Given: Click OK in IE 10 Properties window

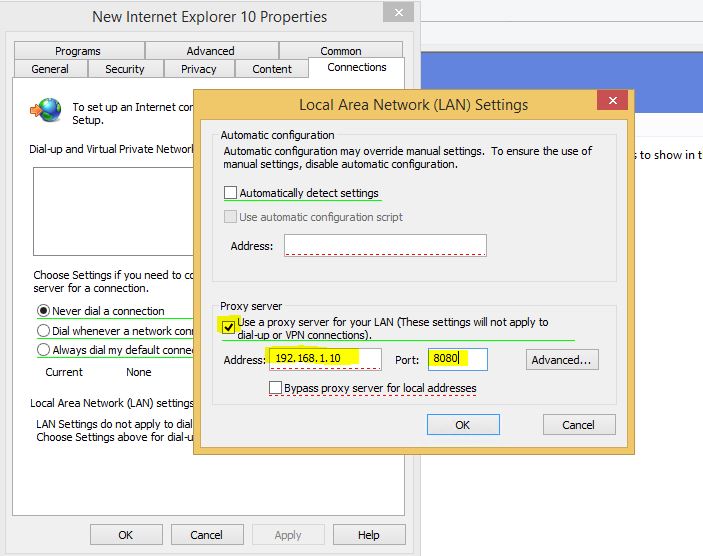Looking at the screenshot, I should pyautogui.click(x=126, y=534).
